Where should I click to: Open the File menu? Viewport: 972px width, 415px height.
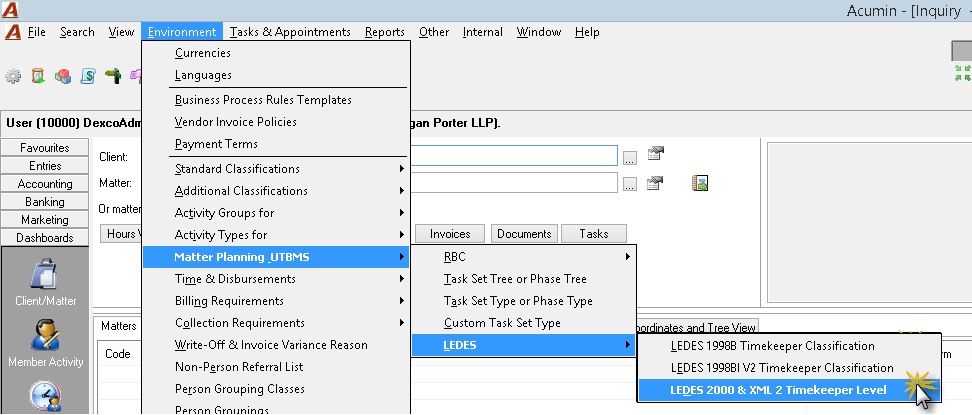37,32
